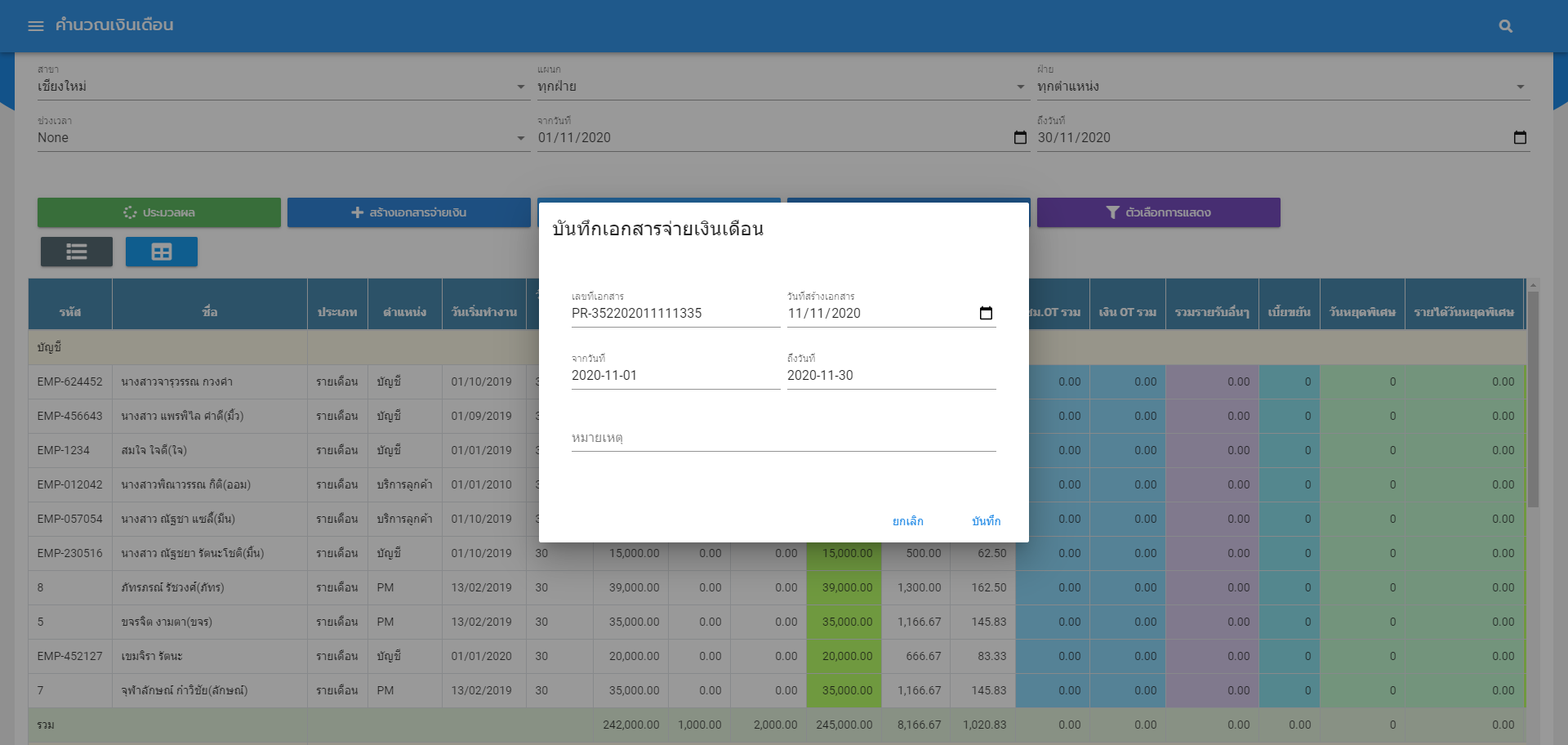Click the คำนวณเงินเดือน page title
This screenshot has width=1568, height=745.
click(114, 25)
